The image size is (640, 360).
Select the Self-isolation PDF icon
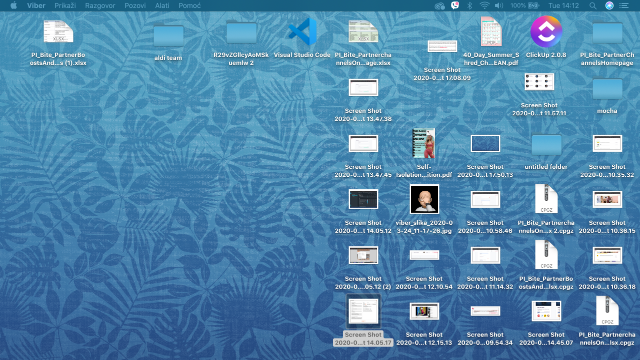[x=424, y=143]
